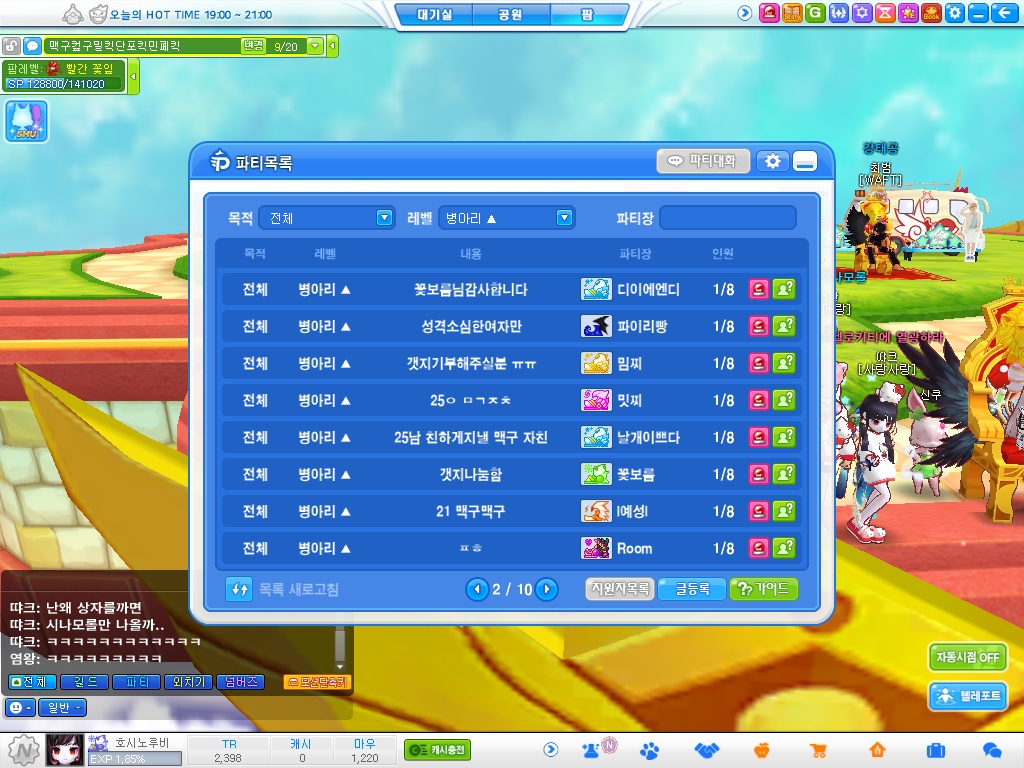Image resolution: width=1024 pixels, height=768 pixels.
Task: Click the 파티장 search input field
Action: pyautogui.click(x=727, y=218)
